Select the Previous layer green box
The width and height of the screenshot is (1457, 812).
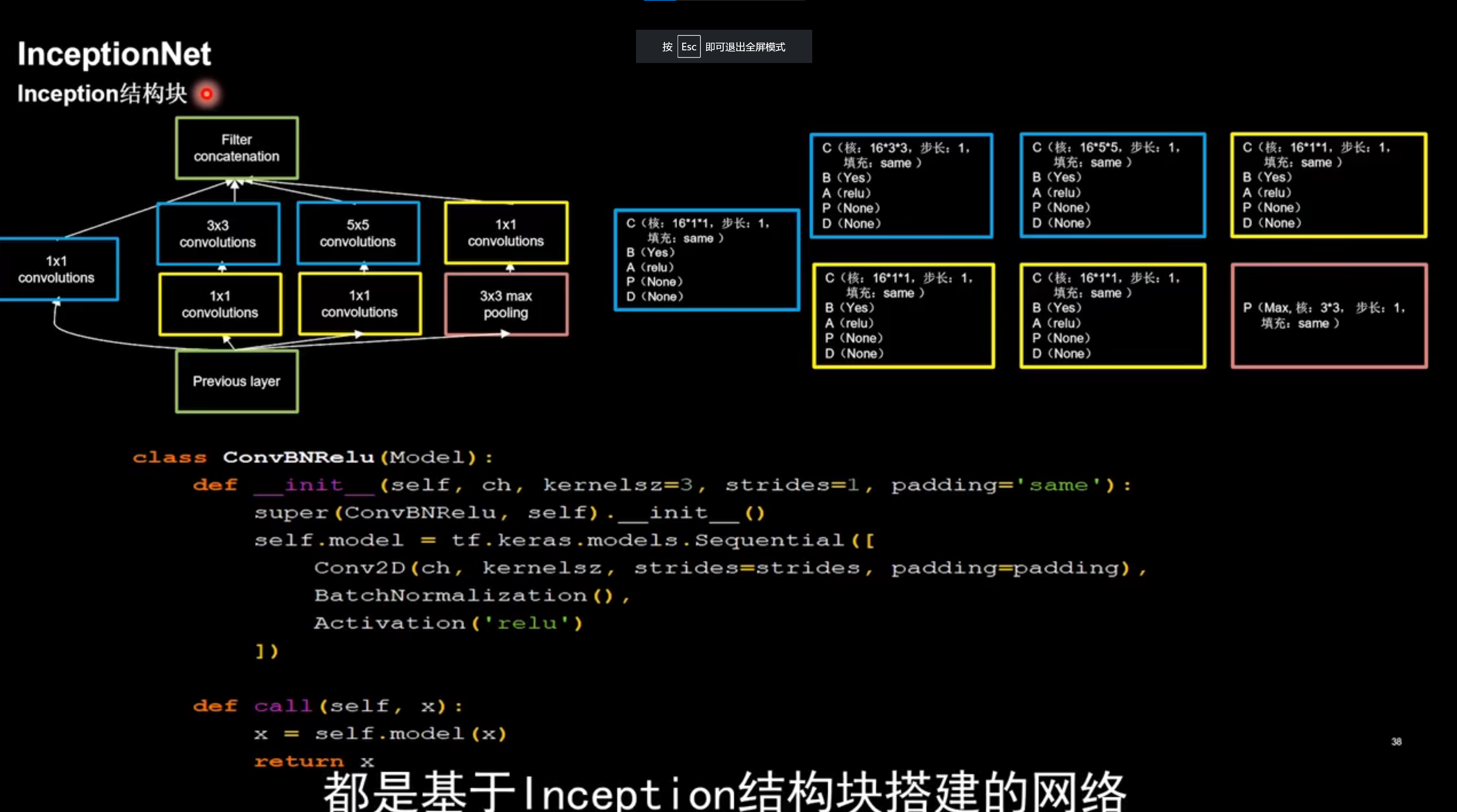point(237,381)
